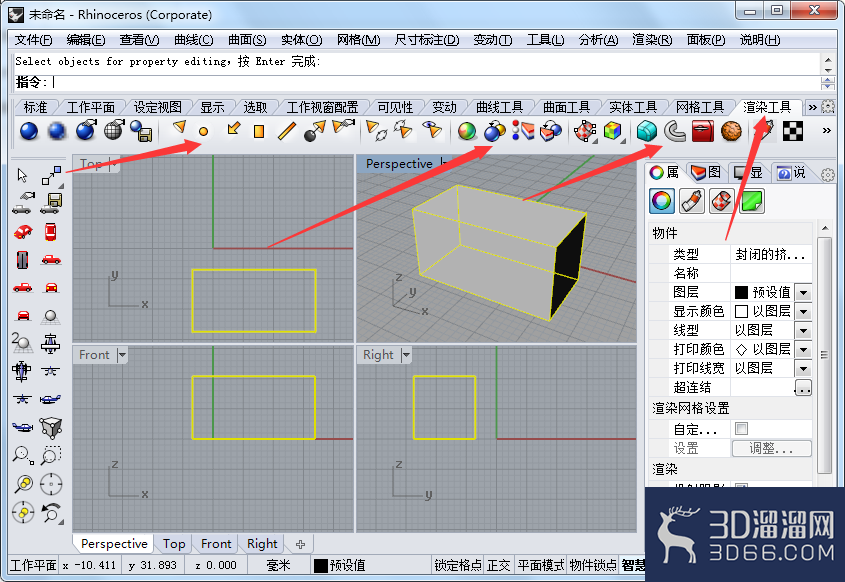The height and width of the screenshot is (582, 845).
Task: Open the 打印线宽 print width dropdown
Action: tap(803, 369)
